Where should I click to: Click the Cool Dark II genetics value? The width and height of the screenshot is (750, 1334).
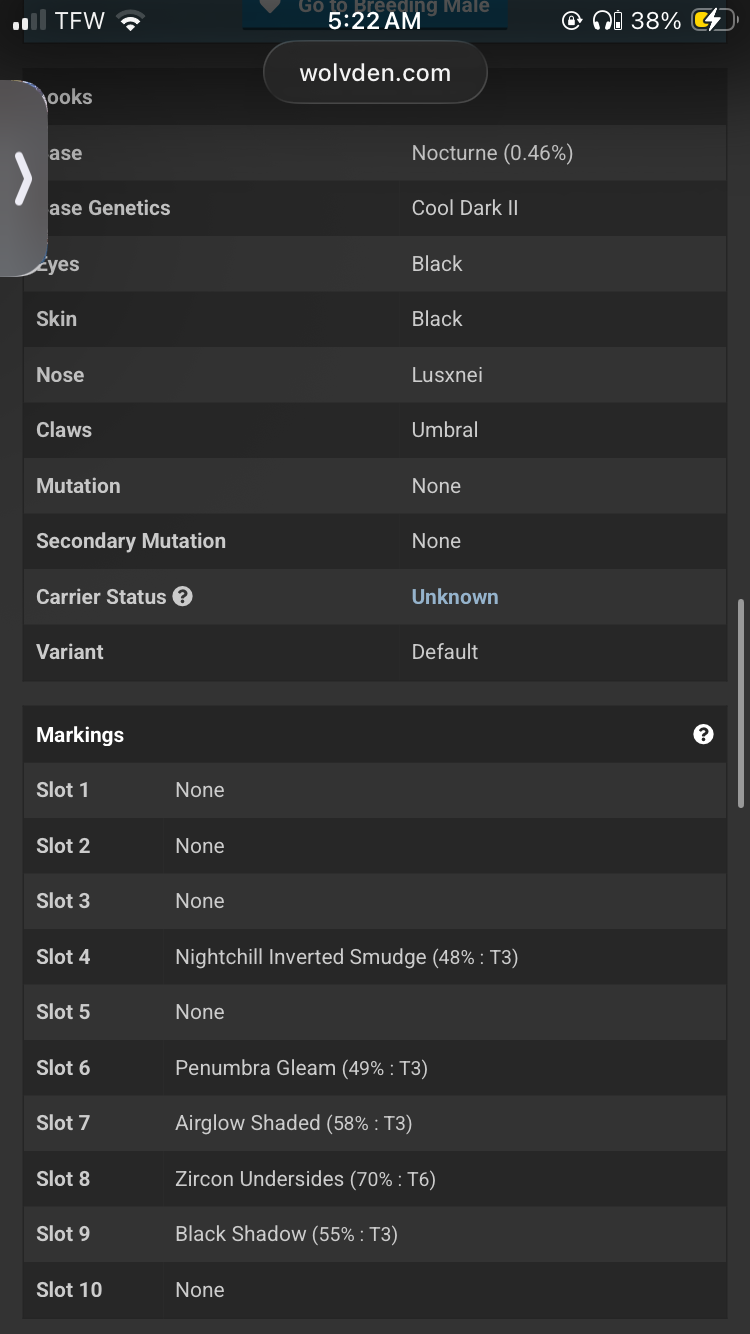[465, 208]
